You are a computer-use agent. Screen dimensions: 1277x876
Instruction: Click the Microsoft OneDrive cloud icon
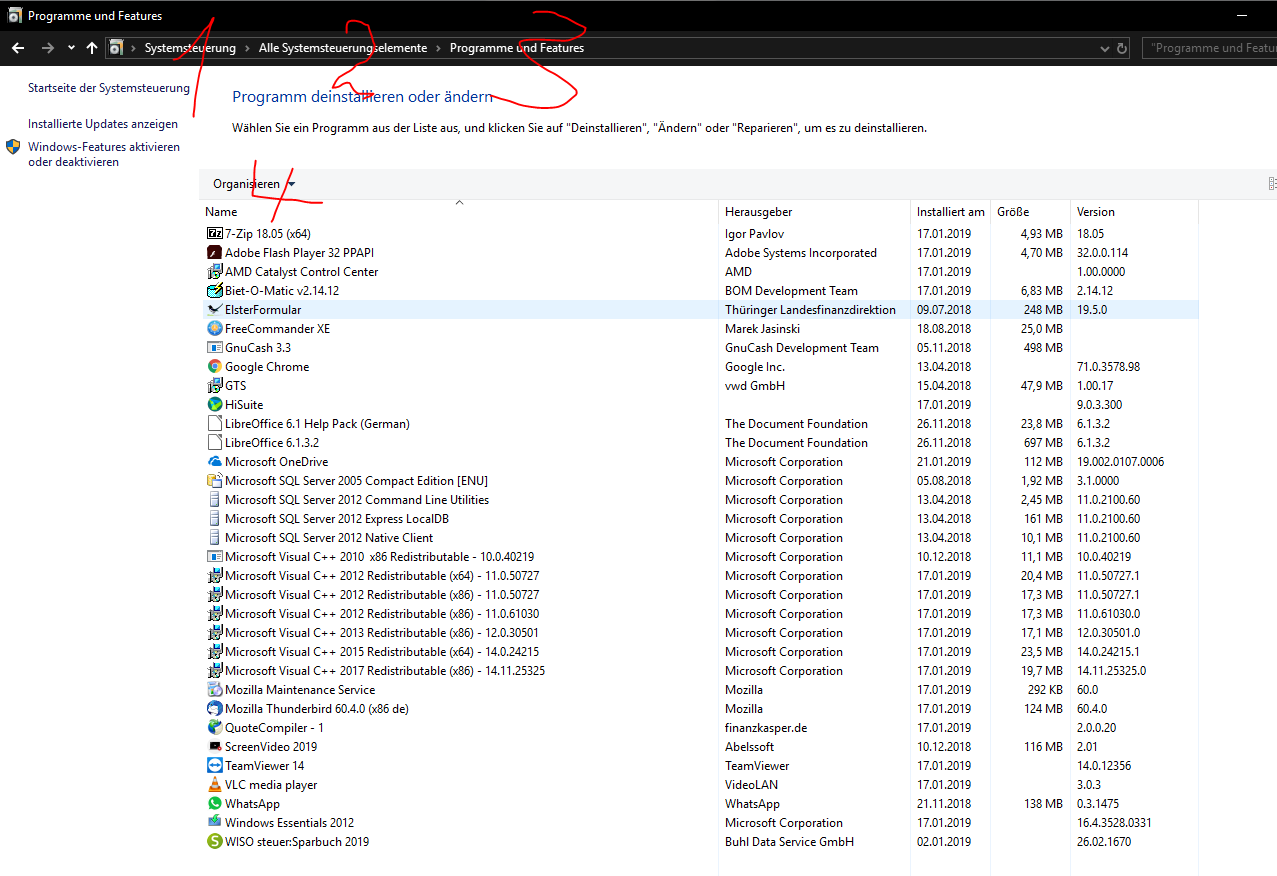coord(214,462)
